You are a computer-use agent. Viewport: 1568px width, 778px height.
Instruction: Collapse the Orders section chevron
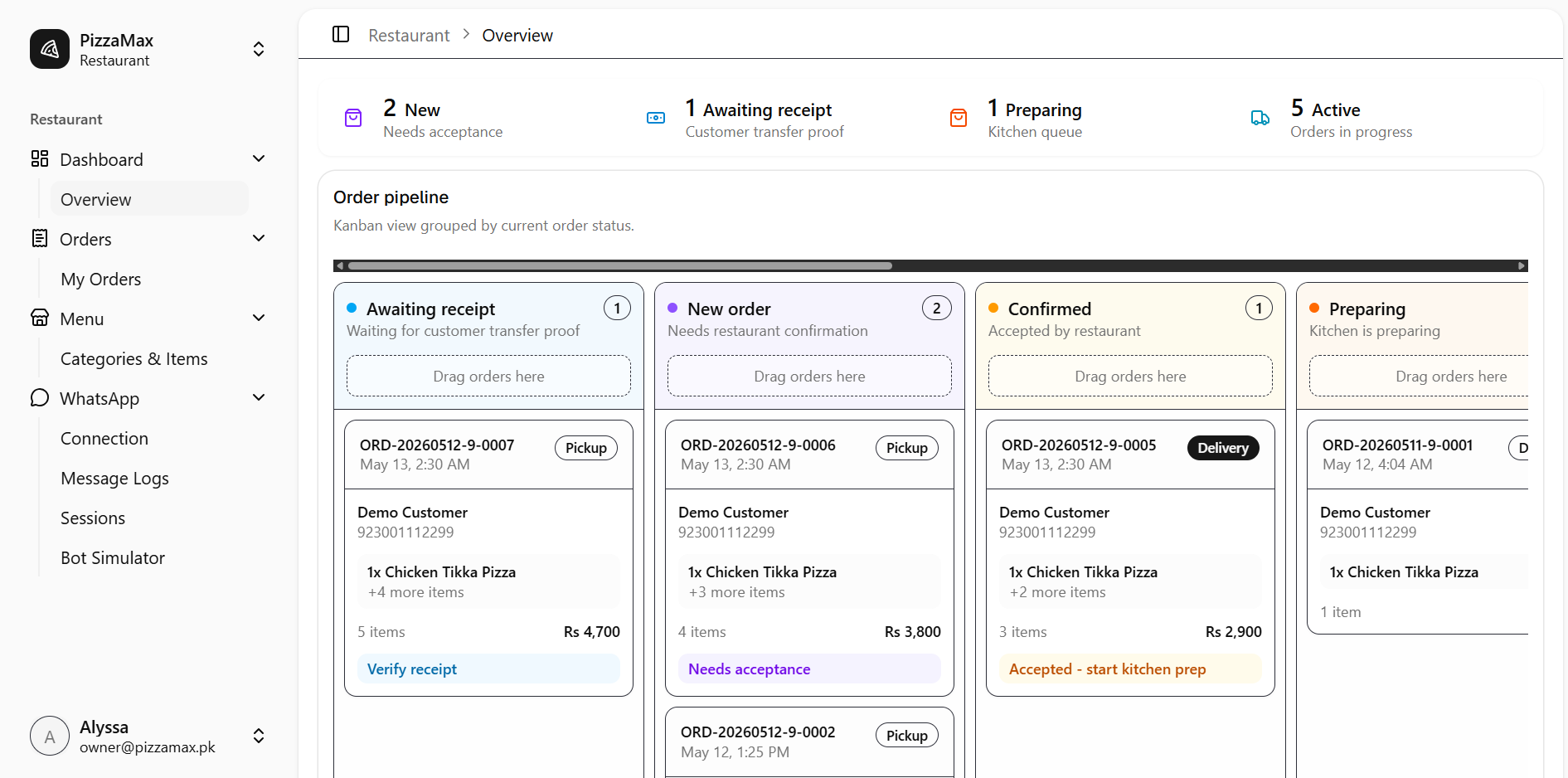[x=259, y=238]
